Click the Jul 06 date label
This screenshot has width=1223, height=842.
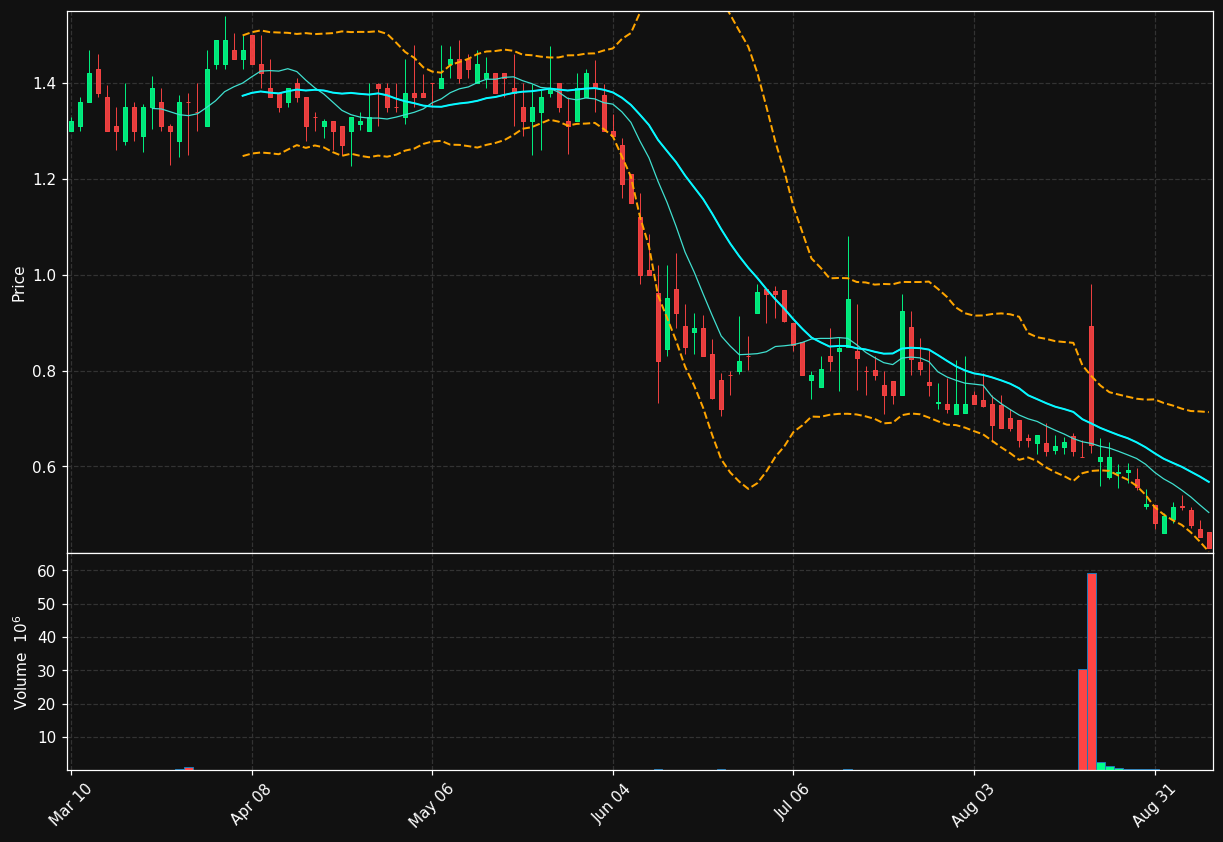793,803
